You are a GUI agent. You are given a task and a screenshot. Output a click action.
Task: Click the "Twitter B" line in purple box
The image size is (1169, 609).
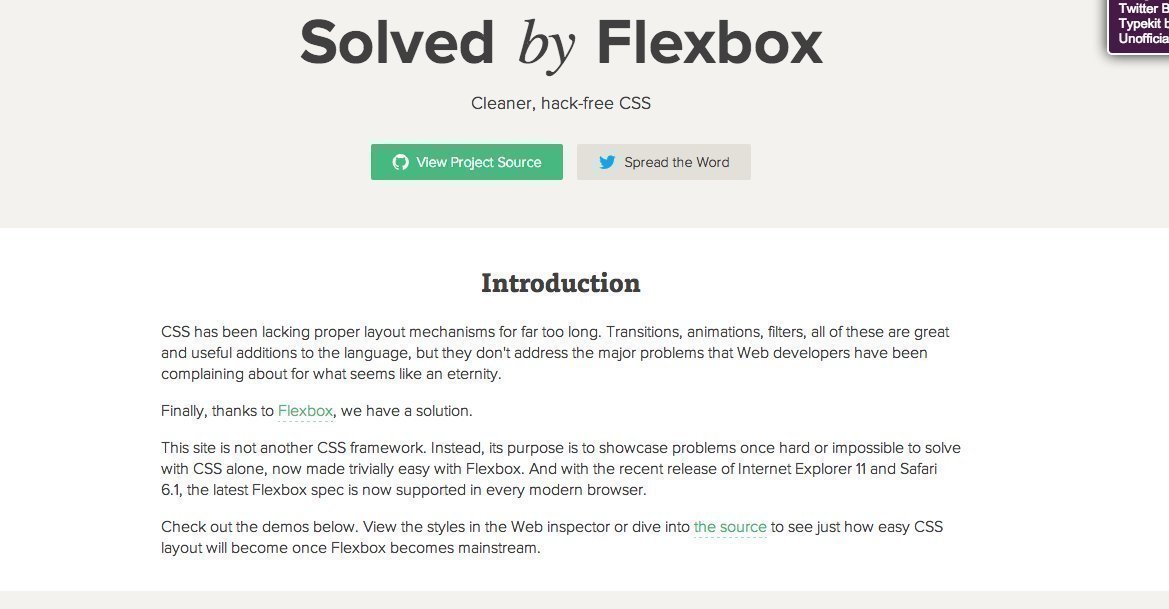1143,9
